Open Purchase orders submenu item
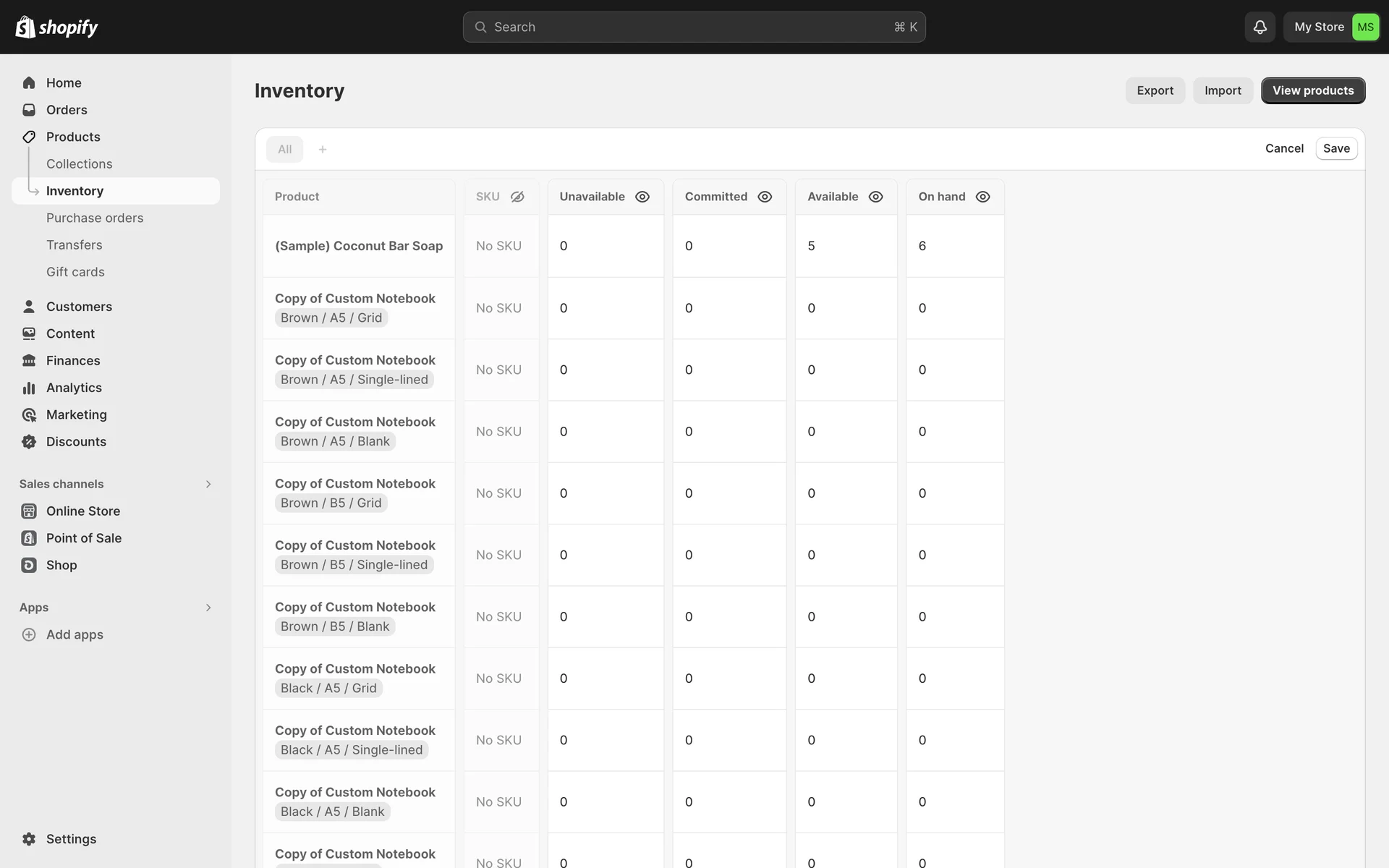This screenshot has width=1389, height=868. (x=95, y=218)
